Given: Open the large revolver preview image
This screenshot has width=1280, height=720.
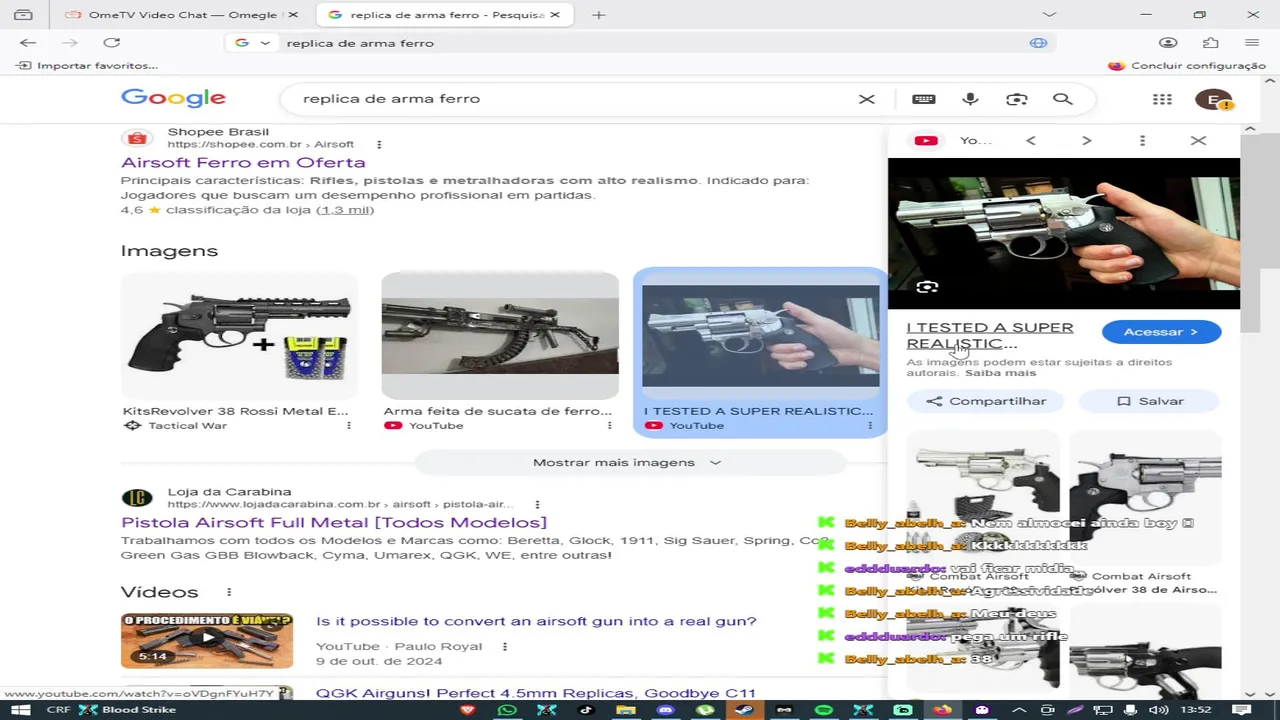Looking at the screenshot, I should (x=1064, y=234).
